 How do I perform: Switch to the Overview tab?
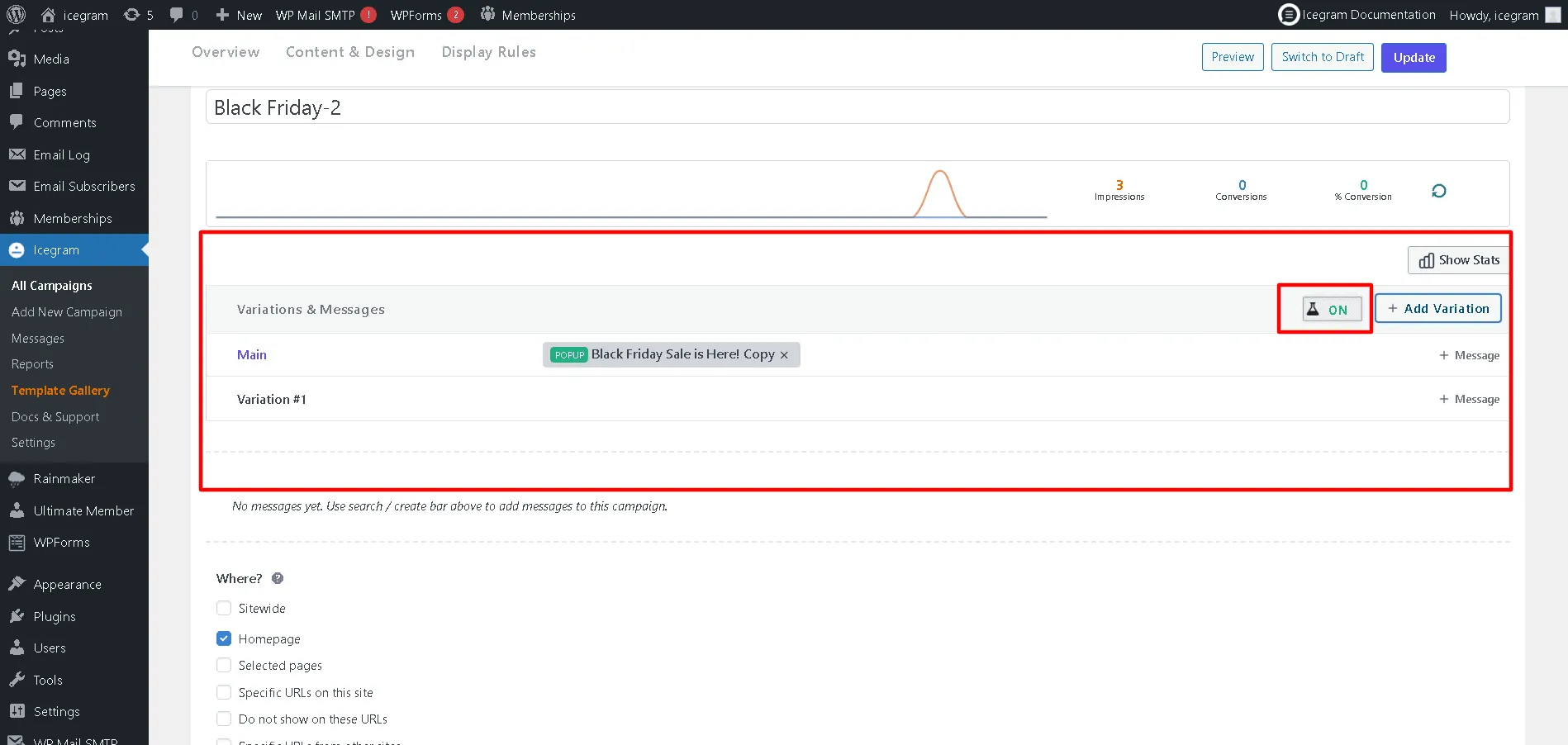[226, 52]
